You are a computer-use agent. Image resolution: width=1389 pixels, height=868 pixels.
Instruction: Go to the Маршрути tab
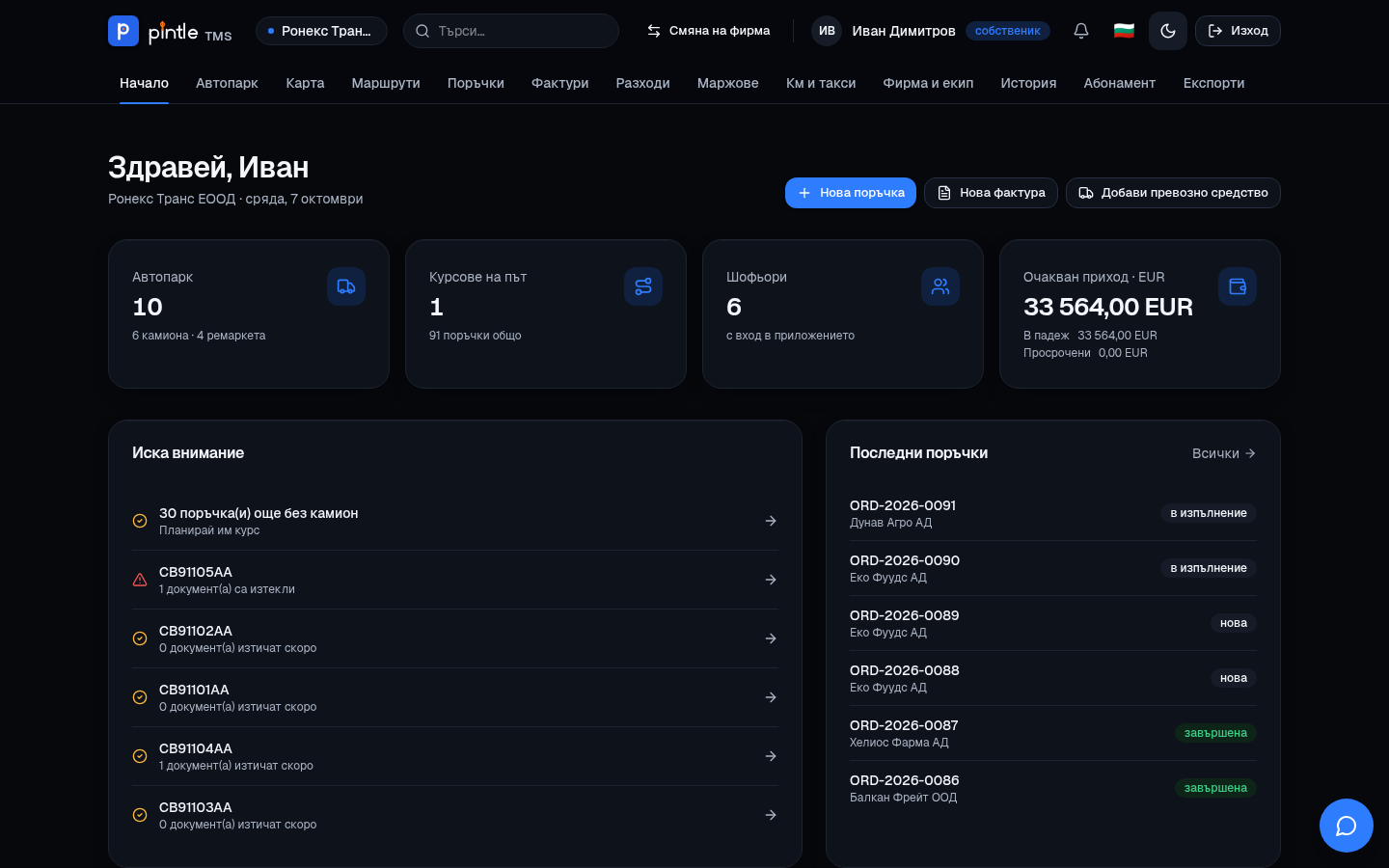[386, 83]
